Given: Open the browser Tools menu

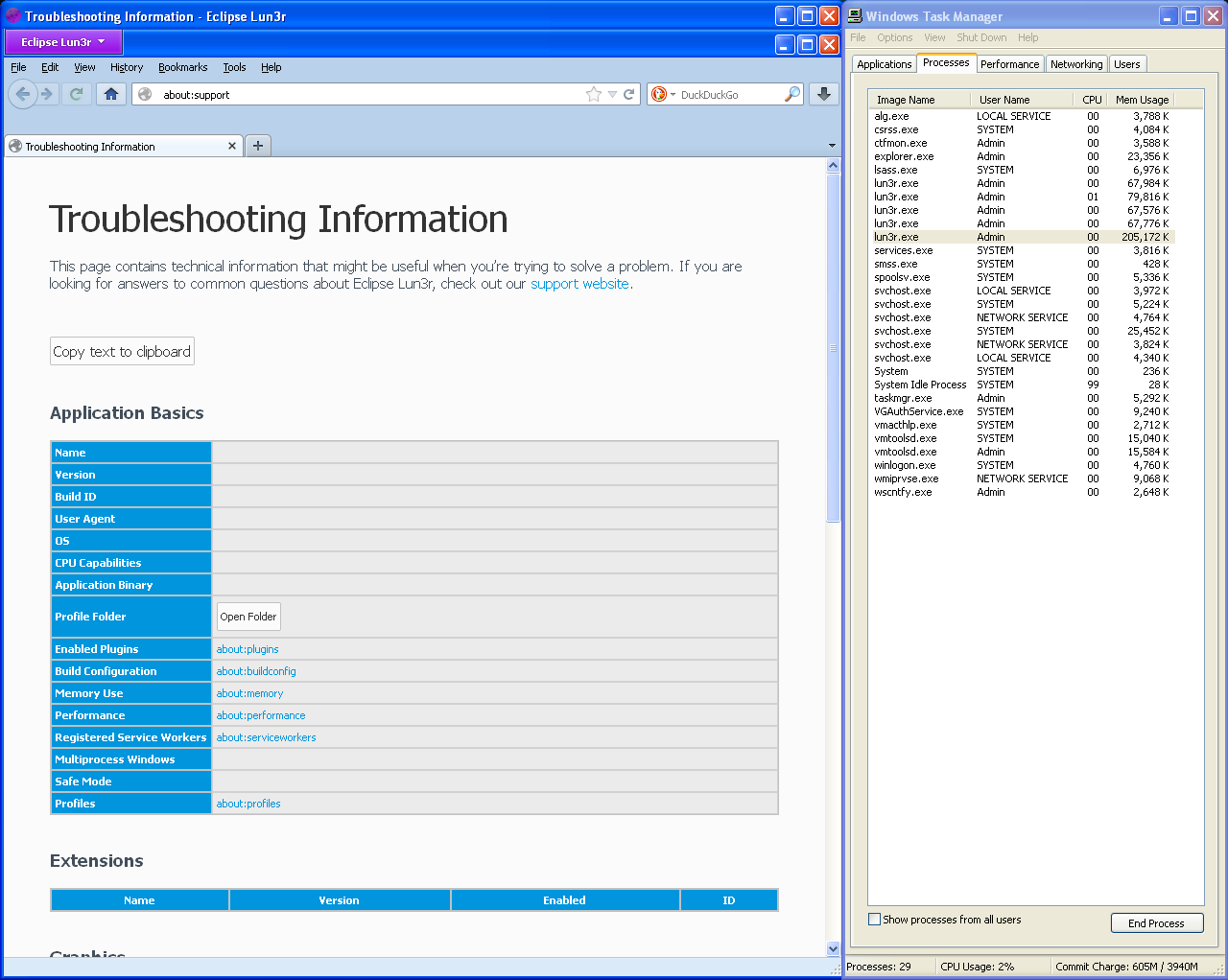Looking at the screenshot, I should tap(234, 67).
